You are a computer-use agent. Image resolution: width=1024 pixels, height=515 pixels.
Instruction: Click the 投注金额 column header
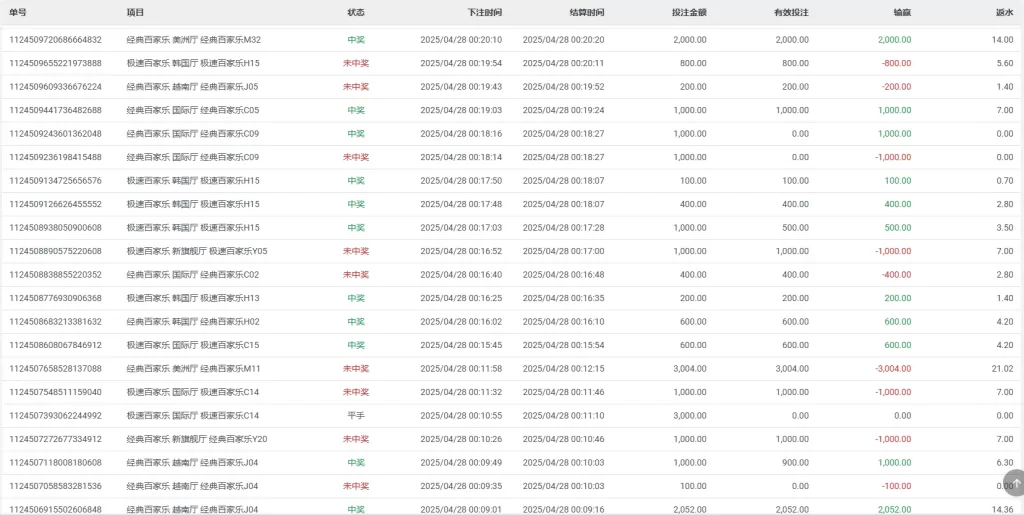click(x=689, y=12)
